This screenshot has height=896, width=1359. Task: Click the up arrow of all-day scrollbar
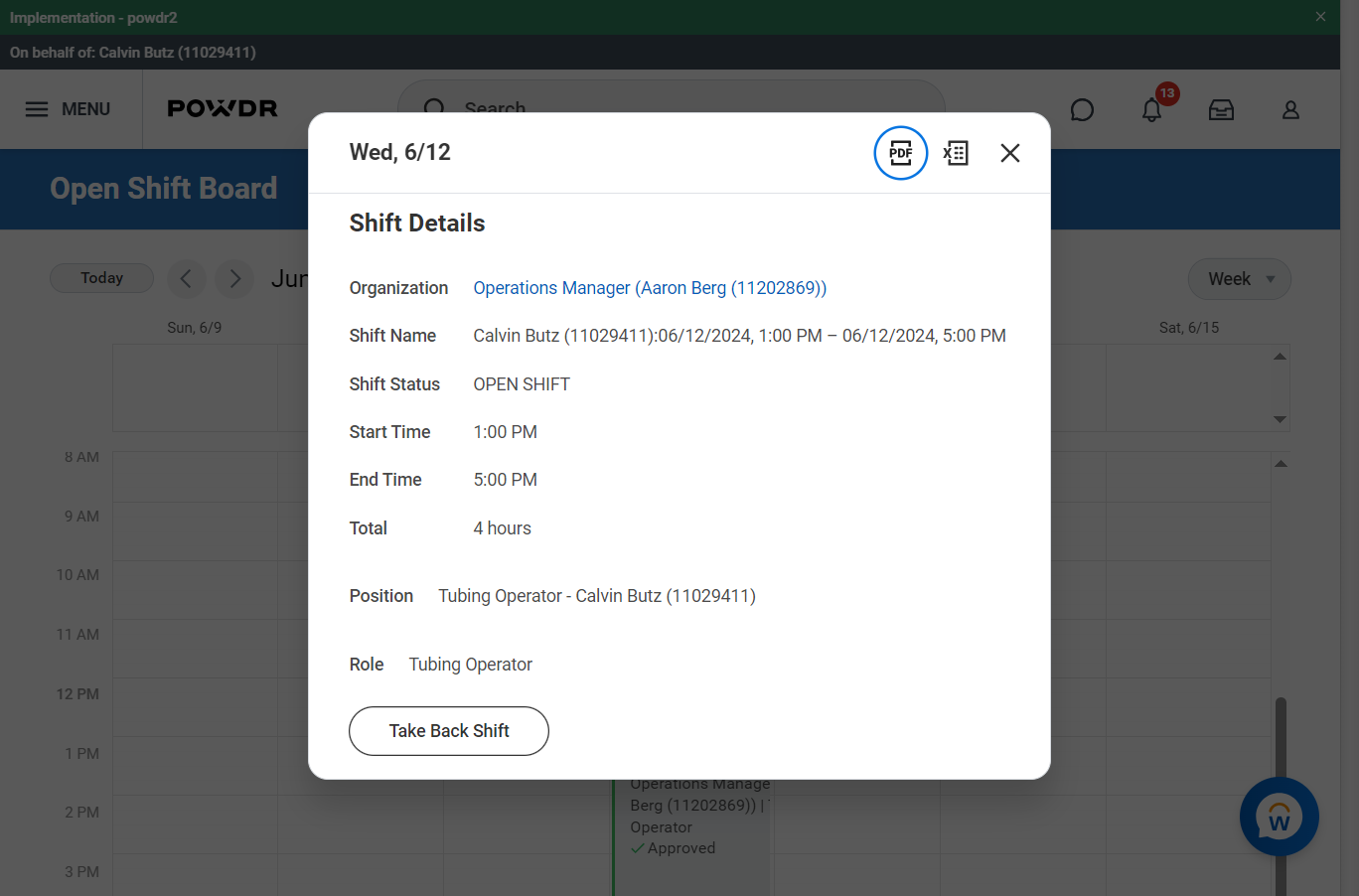pyautogui.click(x=1280, y=356)
